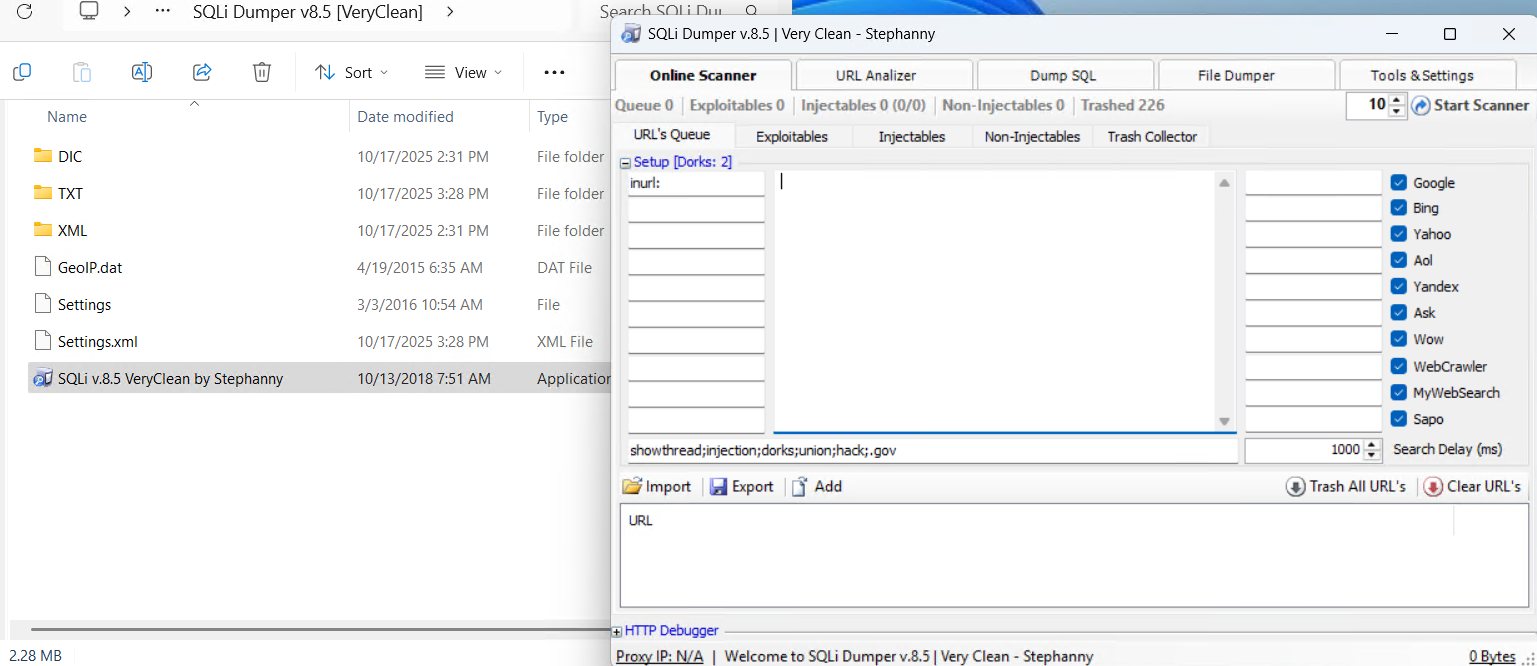Switch to the Online Scanner tab
Image resolution: width=1537 pixels, height=666 pixels.
click(703, 75)
